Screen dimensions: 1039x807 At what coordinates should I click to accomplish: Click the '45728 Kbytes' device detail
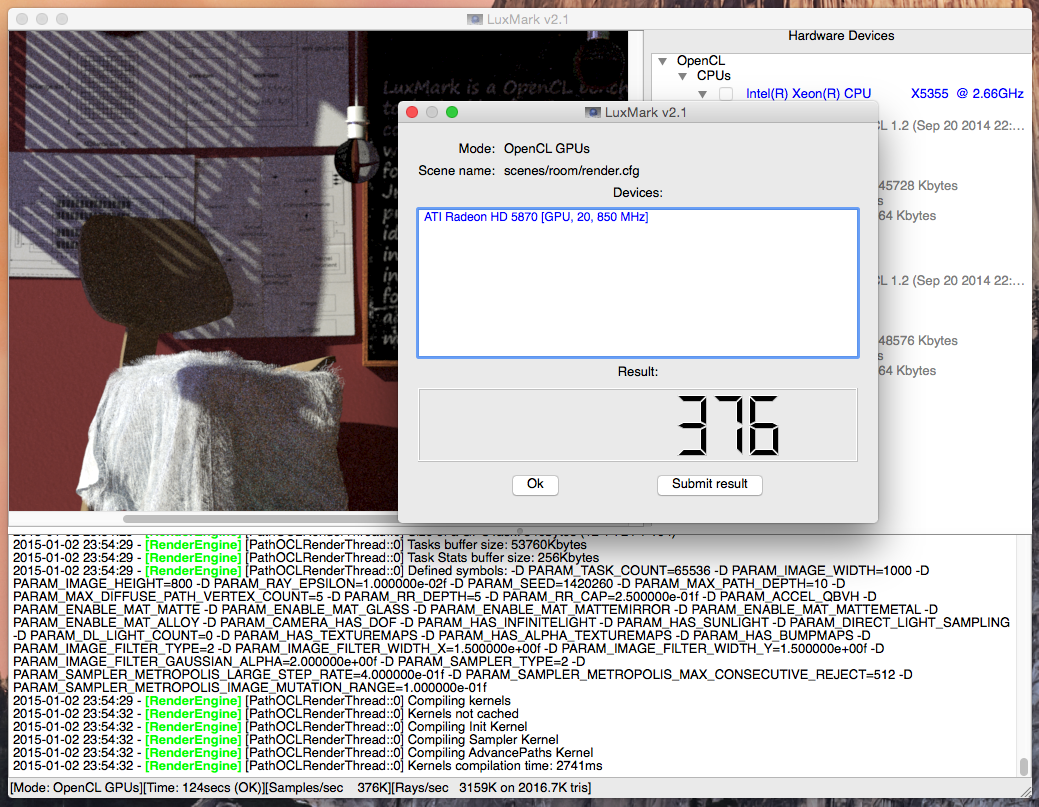tap(918, 186)
